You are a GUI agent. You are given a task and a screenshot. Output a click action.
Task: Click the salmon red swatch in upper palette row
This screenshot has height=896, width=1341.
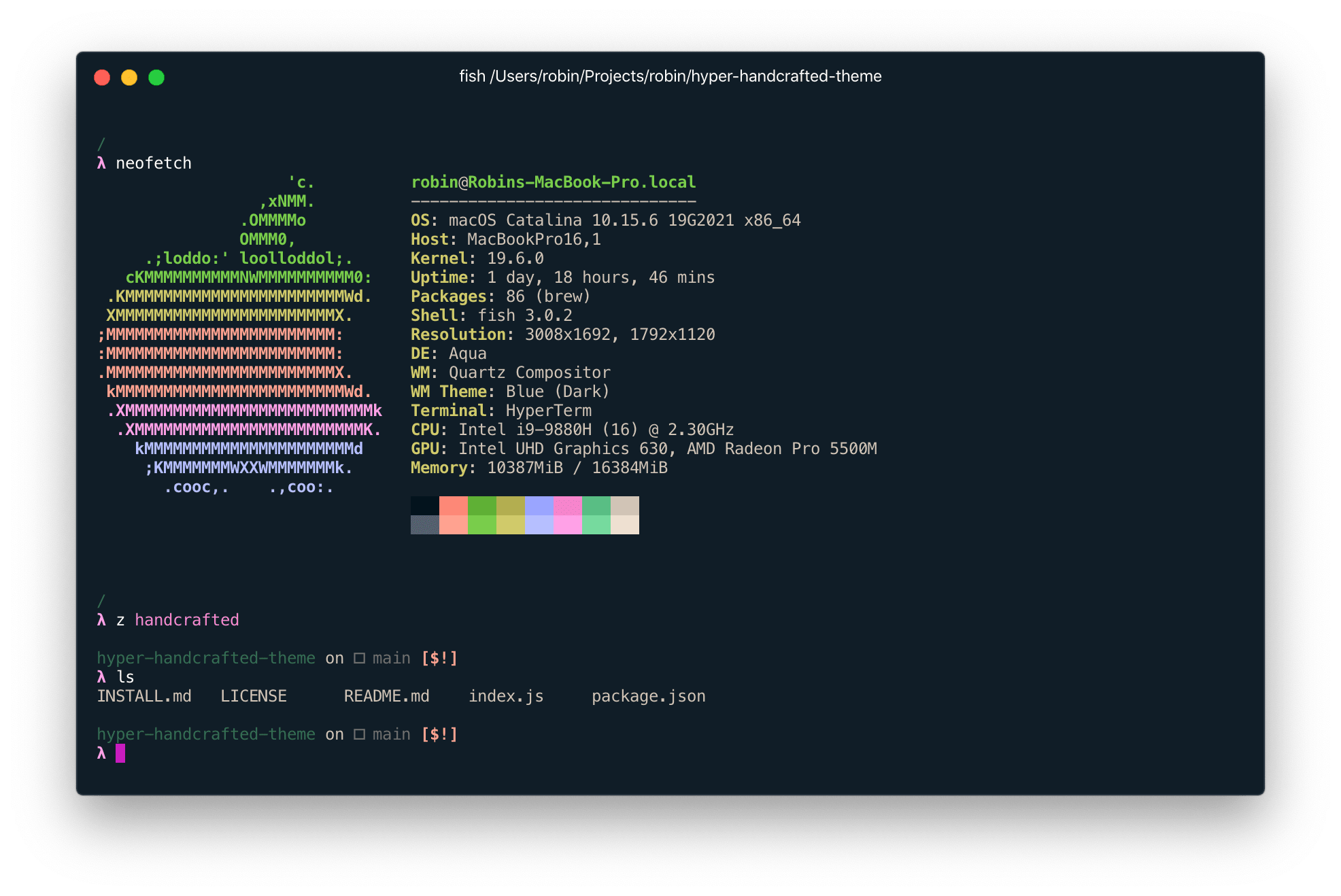tap(454, 506)
